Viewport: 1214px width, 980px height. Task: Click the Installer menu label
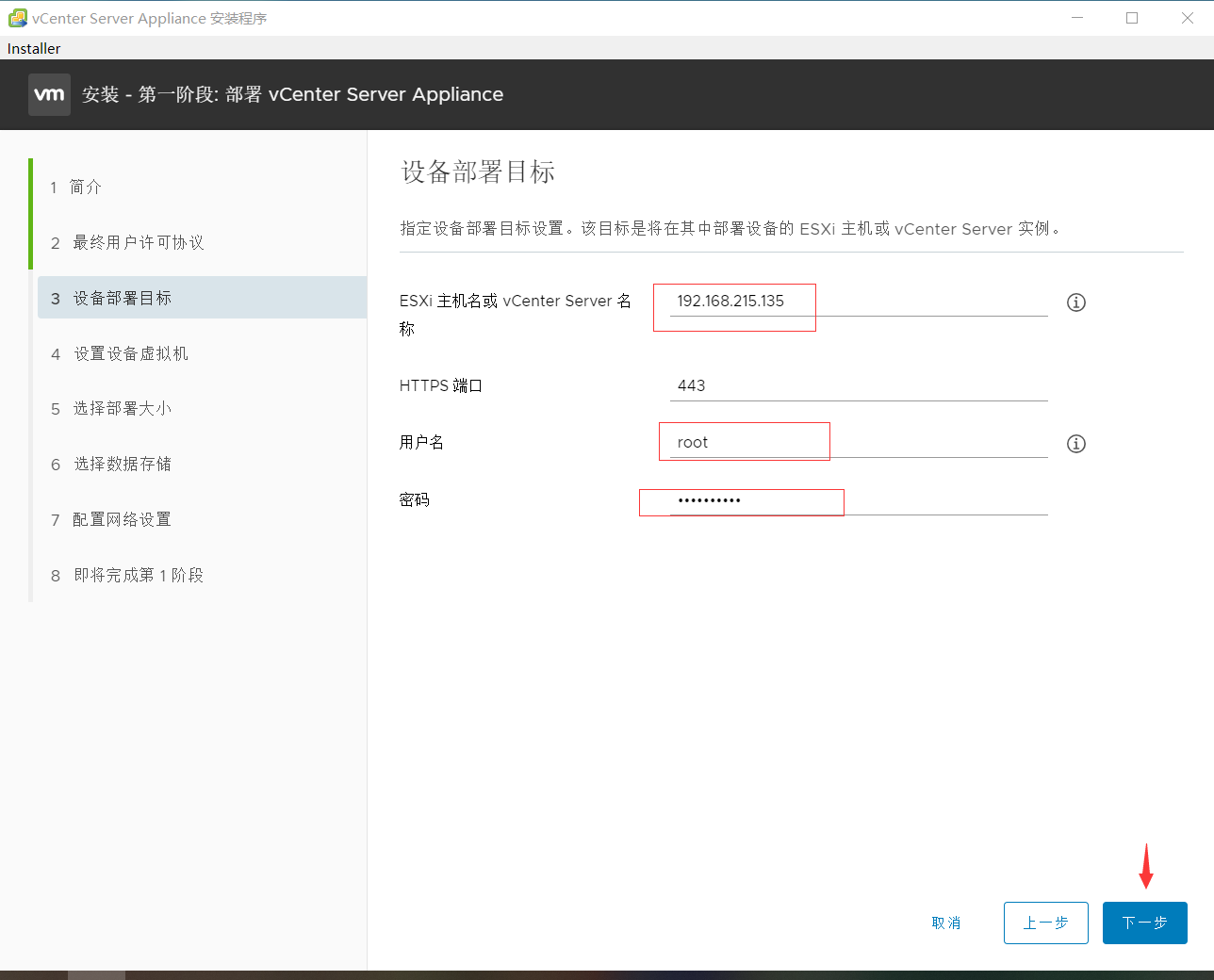click(x=33, y=48)
